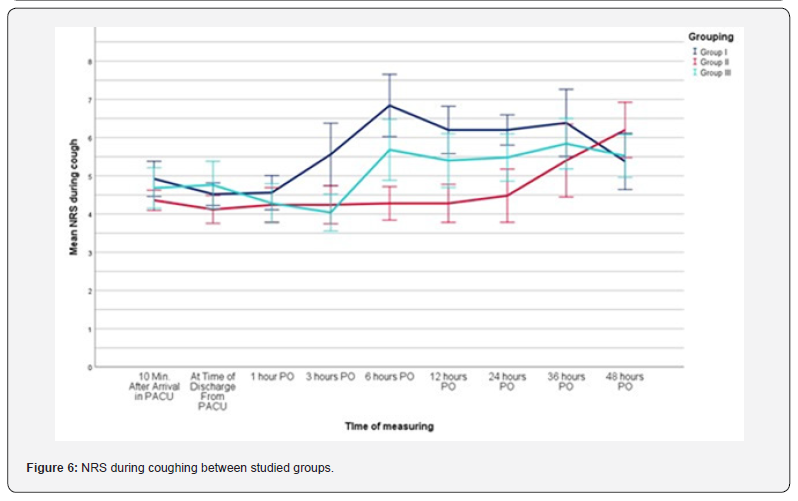Click the '1 hour PO' axis label
Viewport: 798px width, 501px height.
pos(271,377)
